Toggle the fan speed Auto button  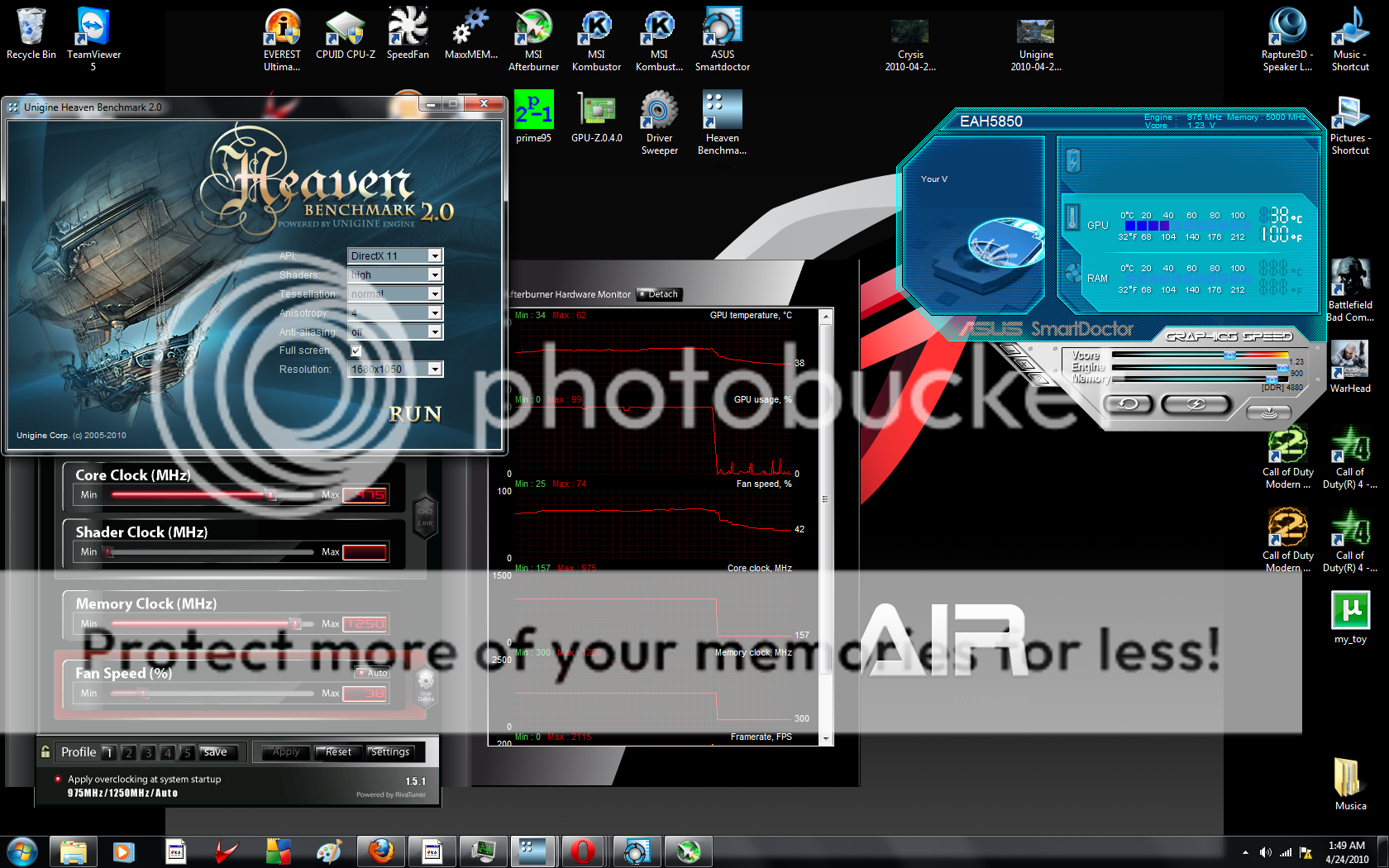tap(372, 673)
